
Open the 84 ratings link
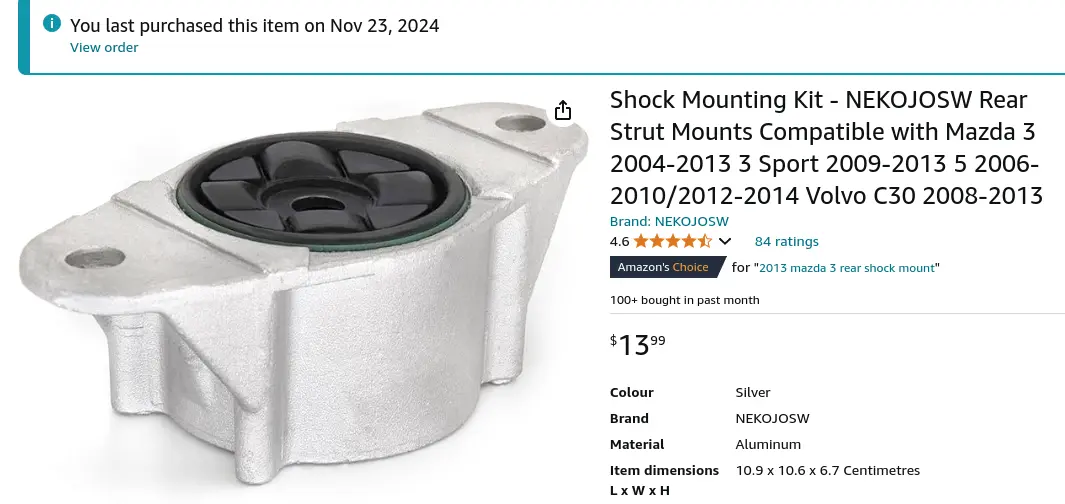click(786, 241)
